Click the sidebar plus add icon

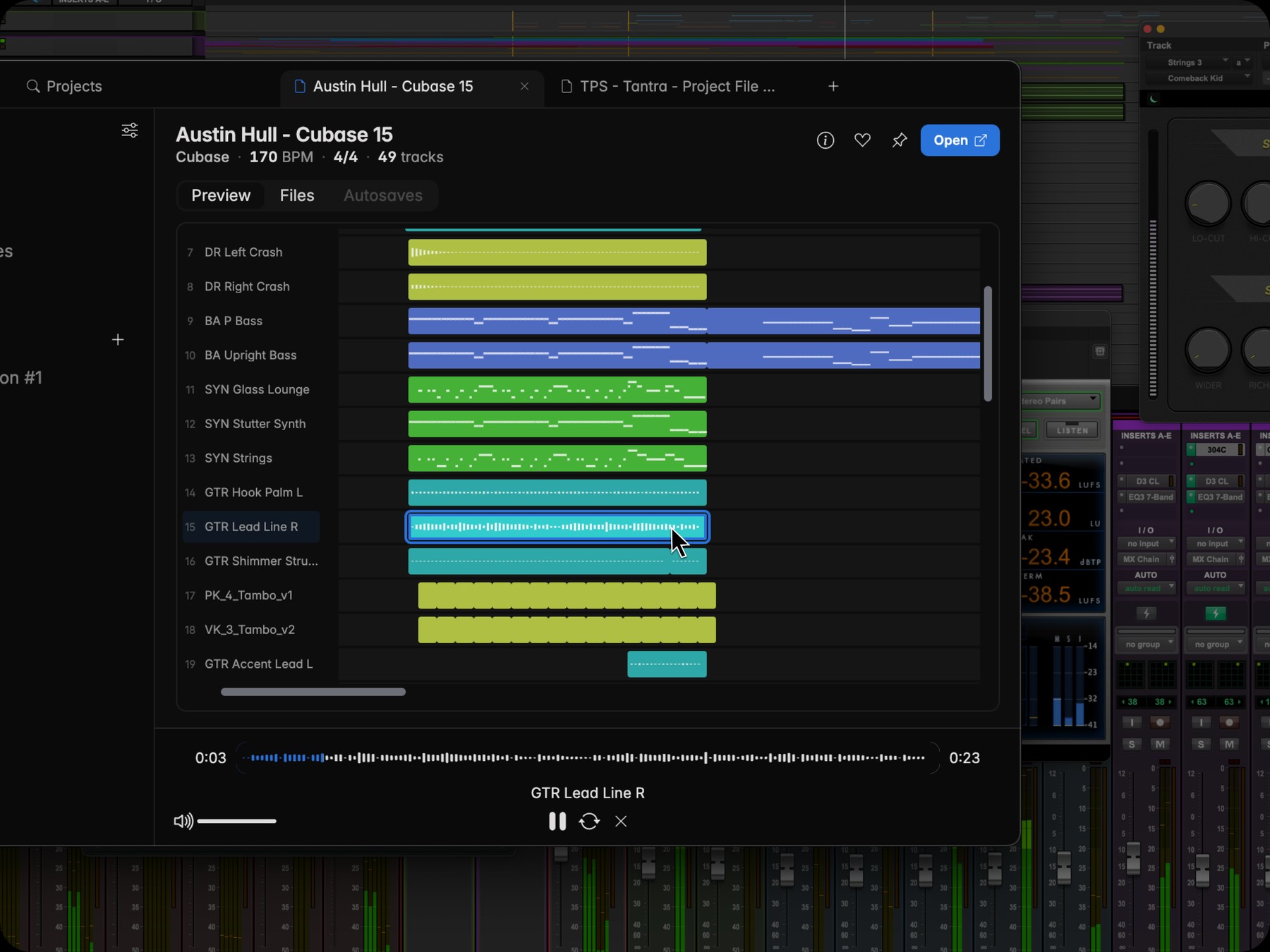coord(118,340)
